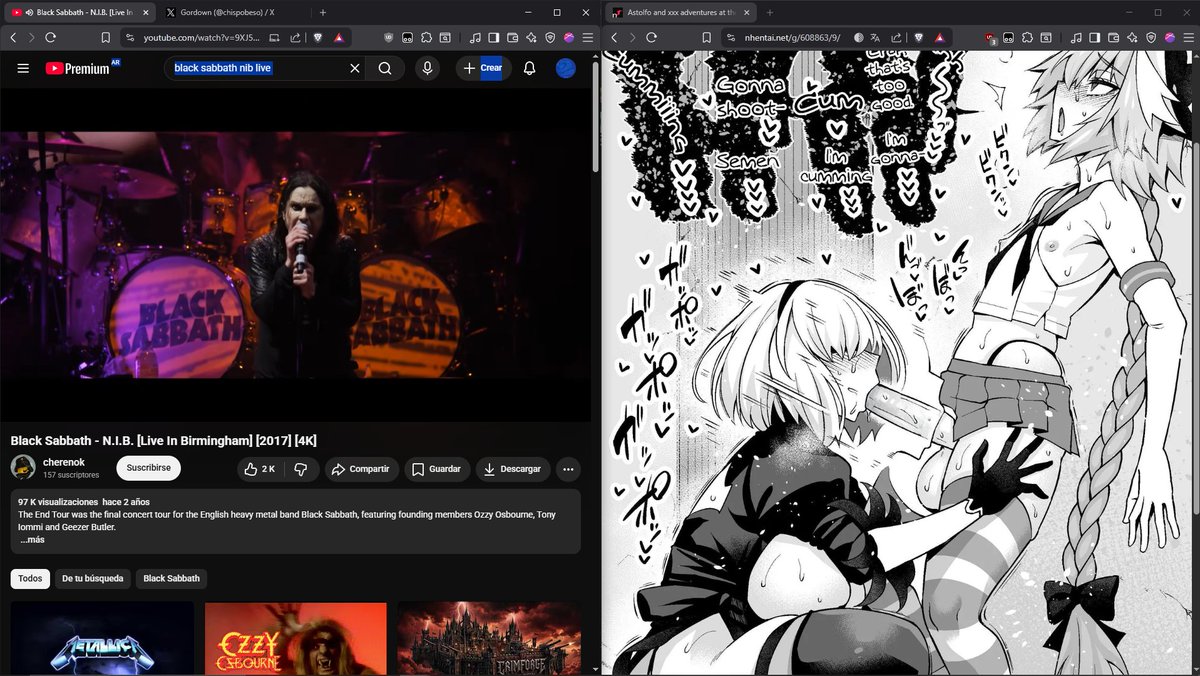
Task: Open a new tab in the YouTube window
Action: (322, 12)
